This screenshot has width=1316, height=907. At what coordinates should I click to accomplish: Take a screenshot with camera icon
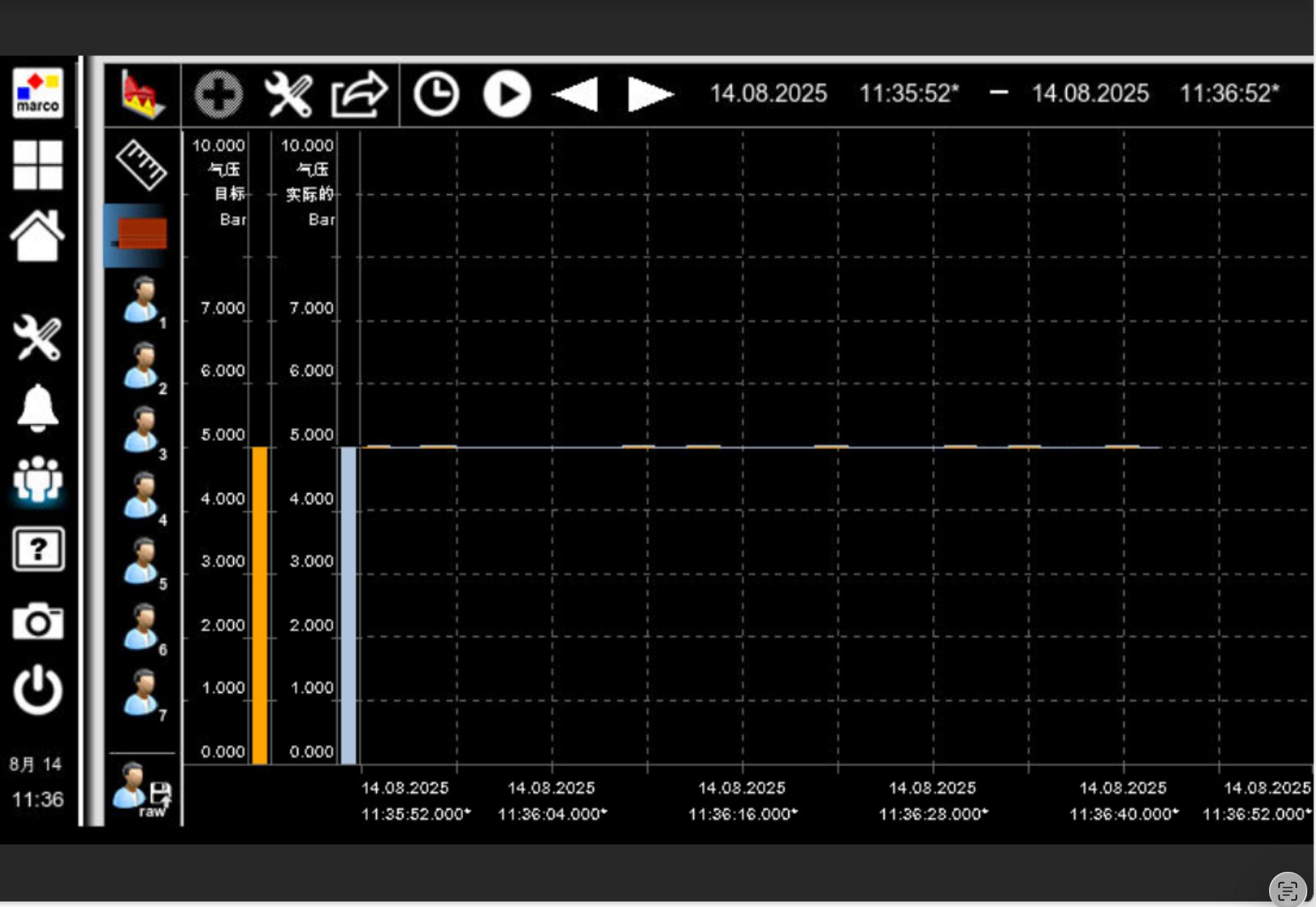(x=37, y=622)
